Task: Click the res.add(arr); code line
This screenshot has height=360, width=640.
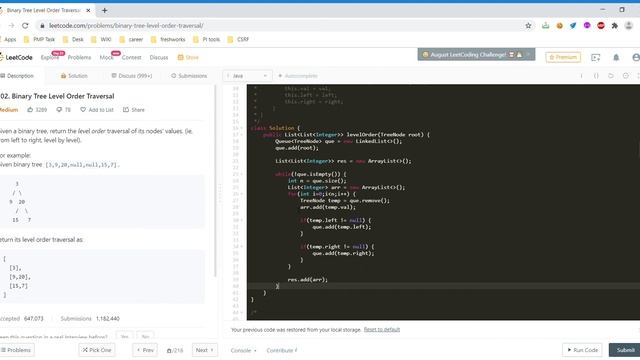Action: click(x=308, y=280)
